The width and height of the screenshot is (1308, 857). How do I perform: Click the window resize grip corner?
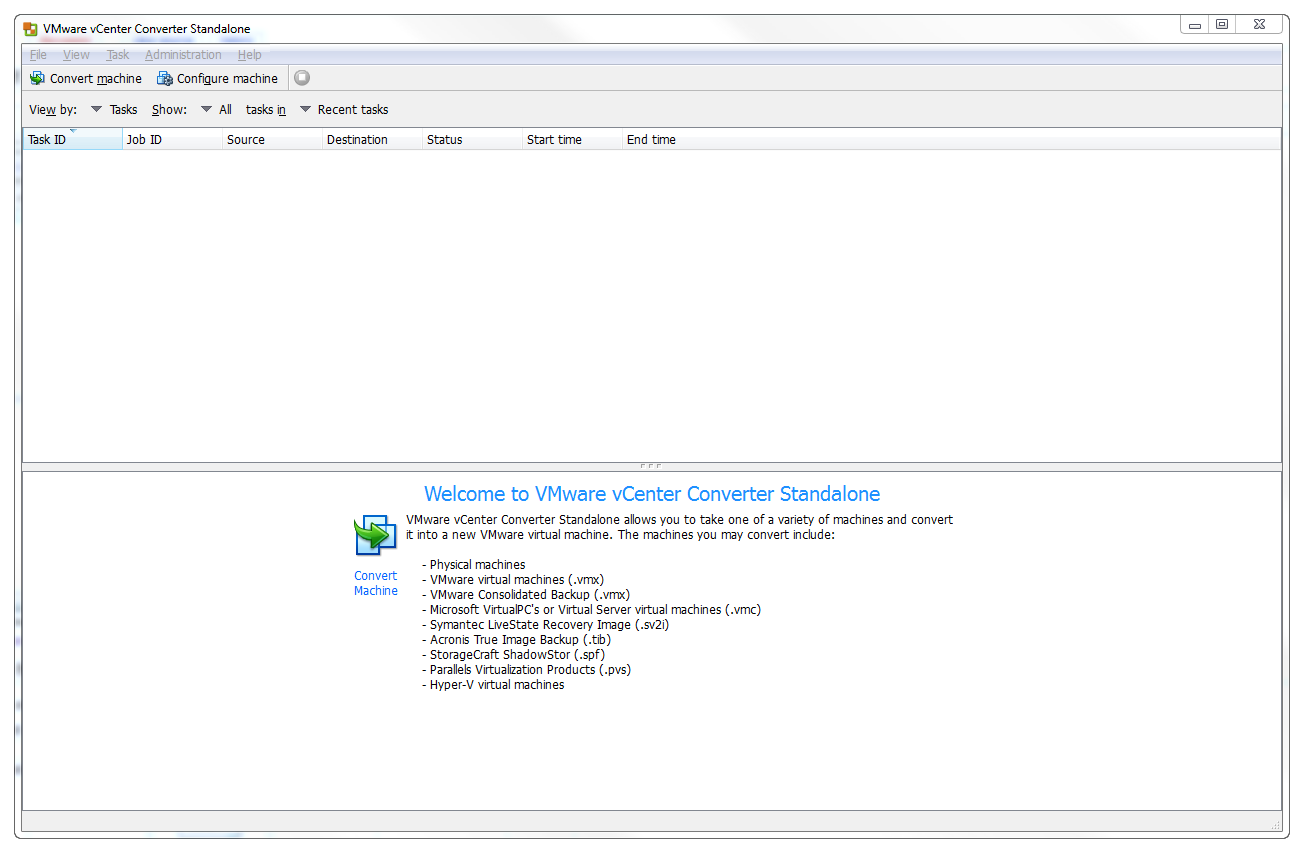point(1276,826)
